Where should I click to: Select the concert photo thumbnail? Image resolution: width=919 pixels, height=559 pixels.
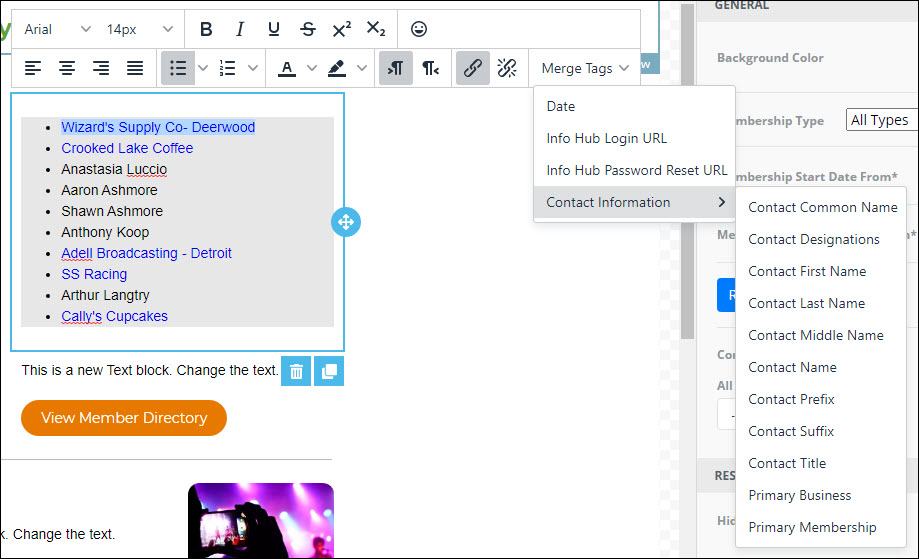pyautogui.click(x=261, y=520)
